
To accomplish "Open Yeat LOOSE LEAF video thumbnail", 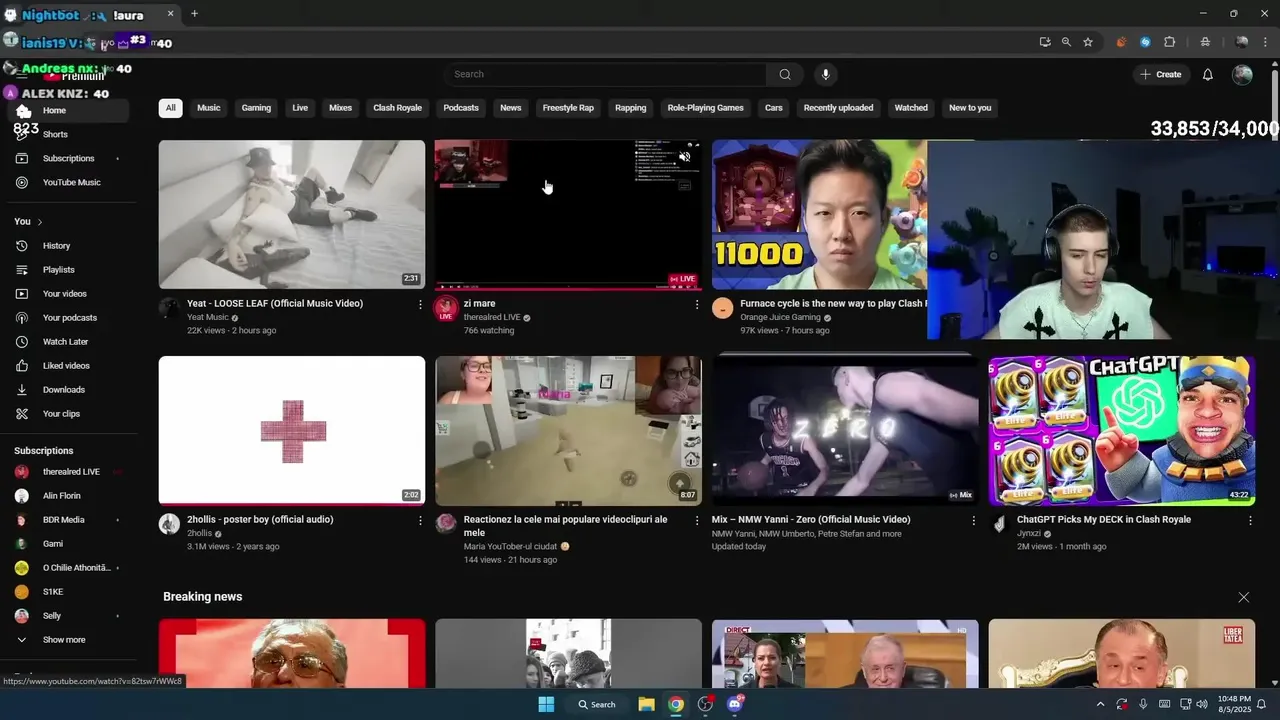I will (x=292, y=215).
